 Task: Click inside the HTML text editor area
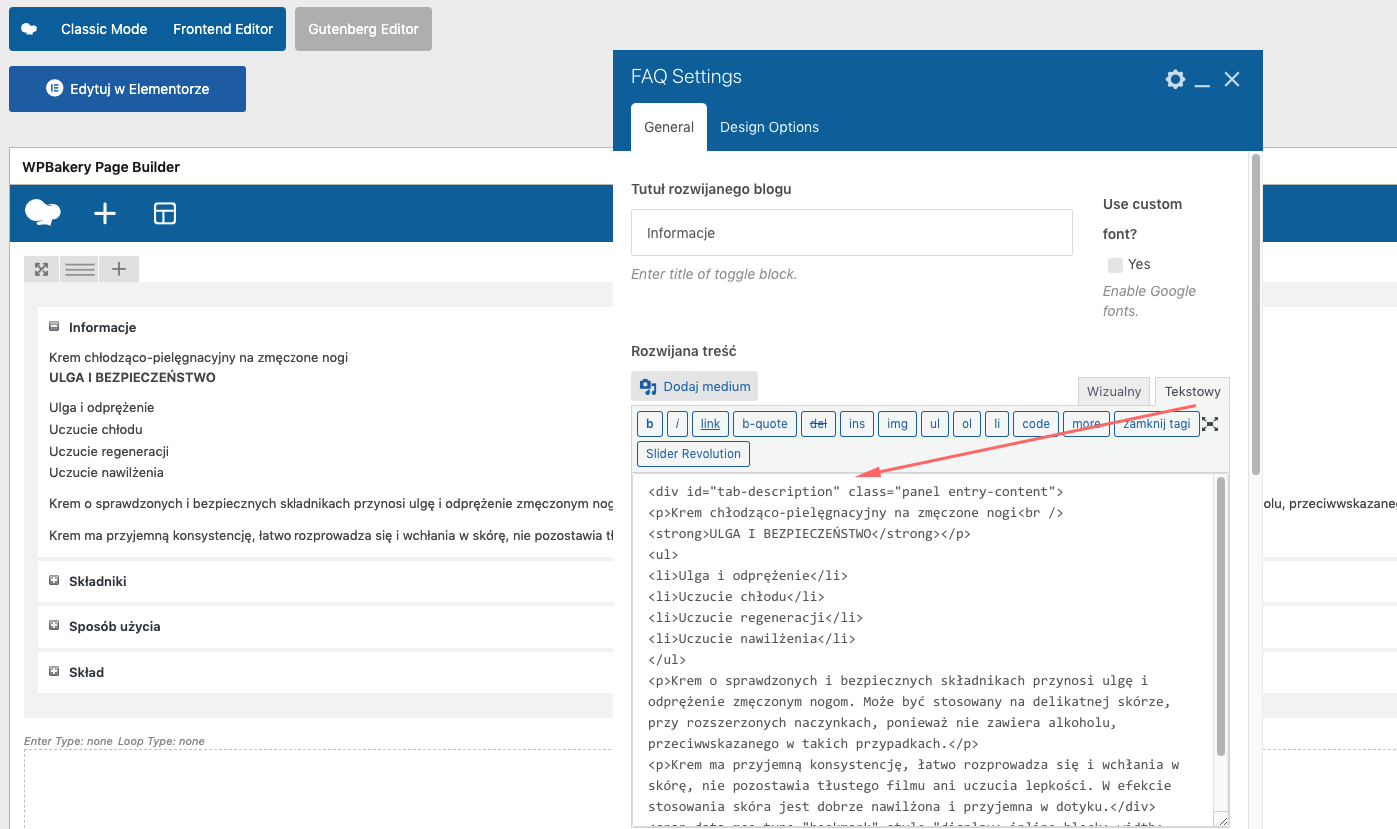pyautogui.click(x=923, y=650)
